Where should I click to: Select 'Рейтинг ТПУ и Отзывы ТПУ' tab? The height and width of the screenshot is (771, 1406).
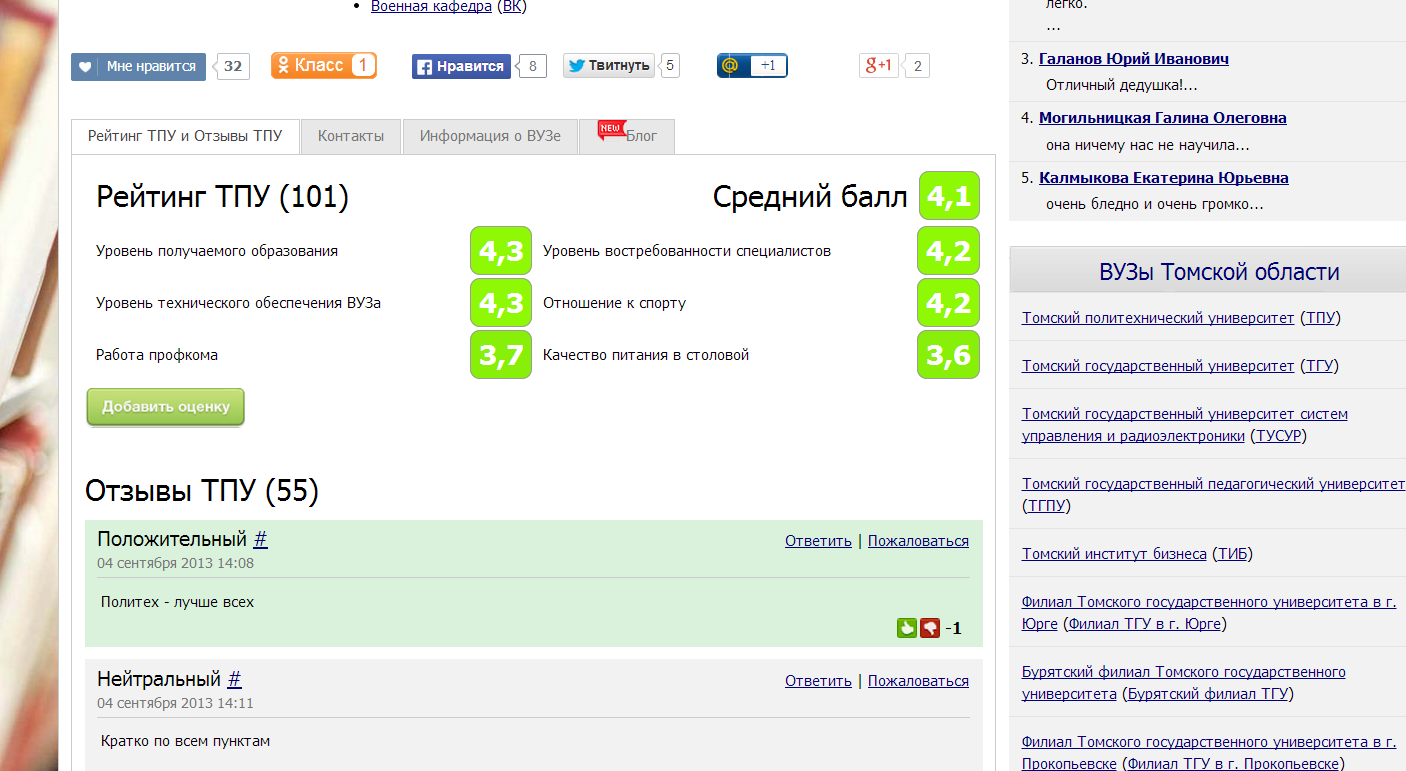(x=185, y=137)
